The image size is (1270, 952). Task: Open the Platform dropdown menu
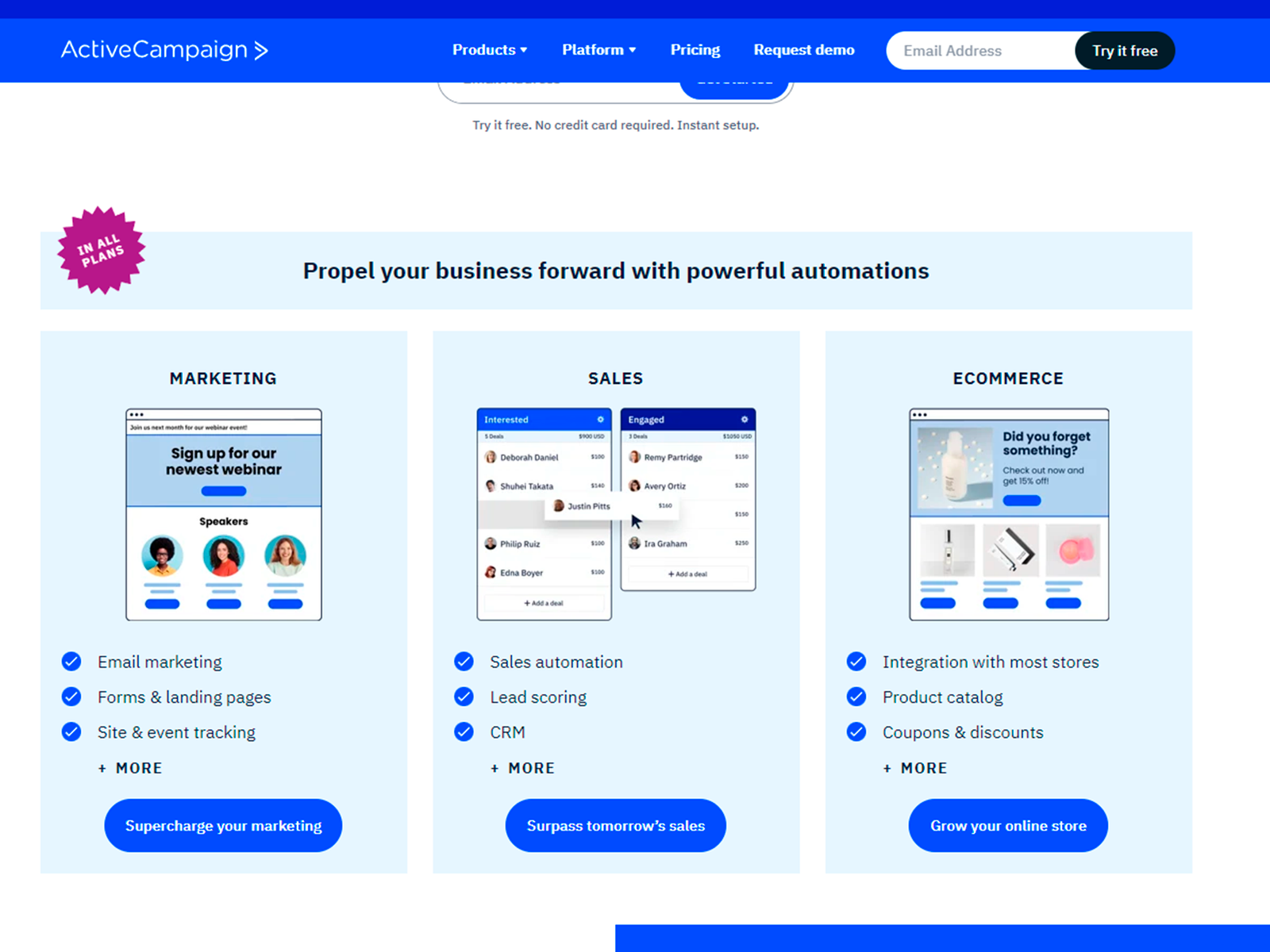(x=599, y=50)
